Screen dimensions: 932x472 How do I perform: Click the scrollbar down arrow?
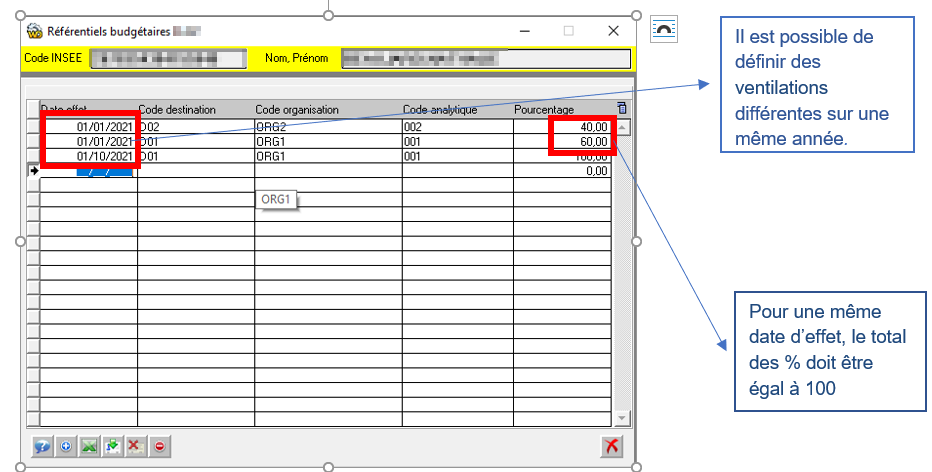pyautogui.click(x=622, y=418)
